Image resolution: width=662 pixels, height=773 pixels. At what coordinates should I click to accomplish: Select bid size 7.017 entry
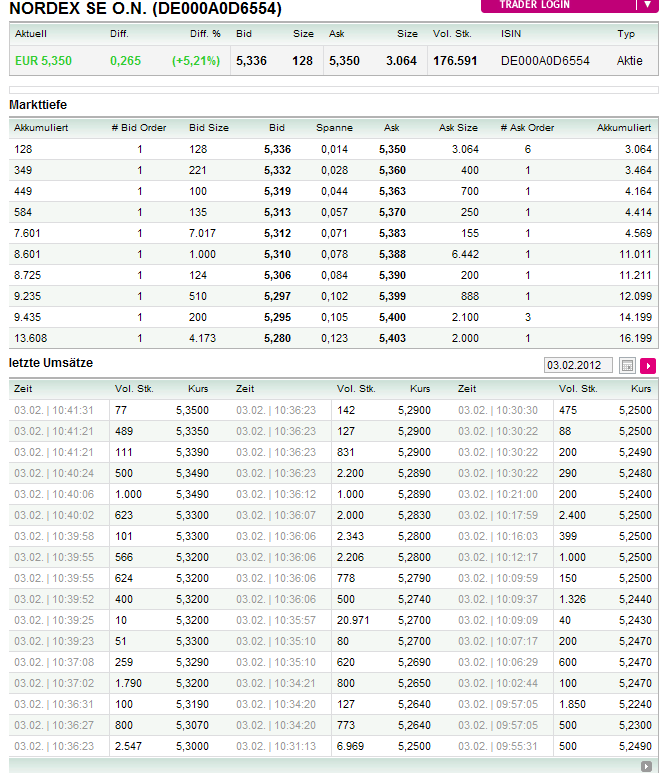202,233
